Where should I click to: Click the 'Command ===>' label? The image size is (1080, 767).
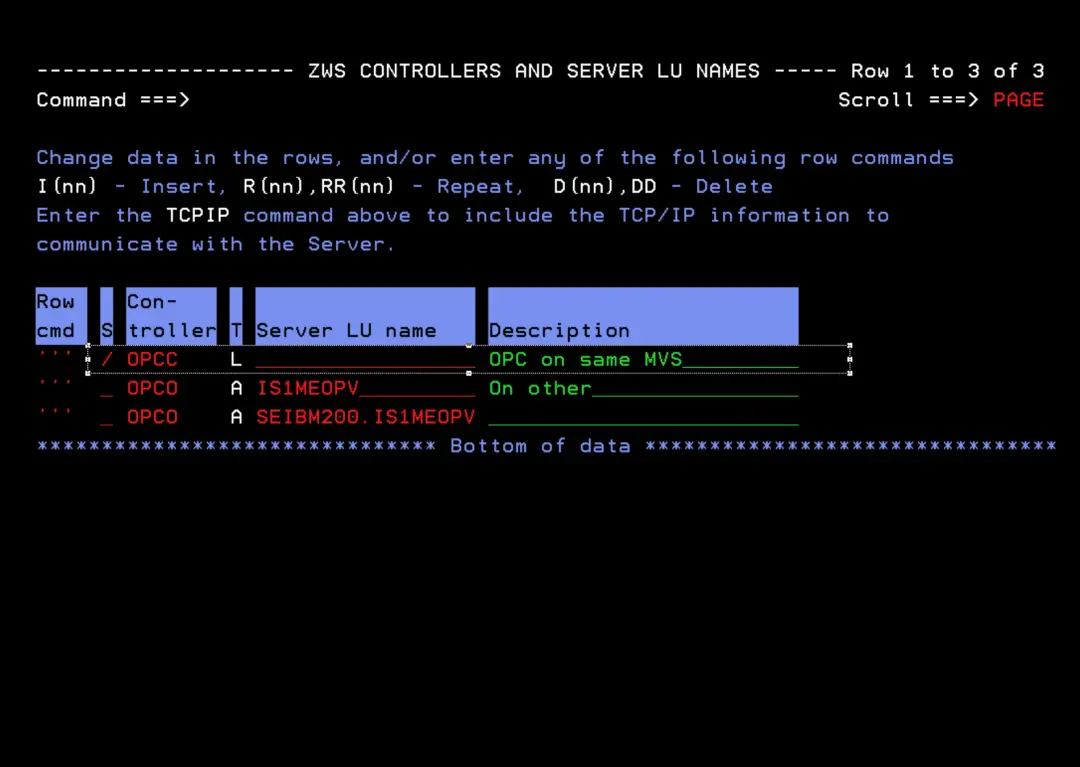click(113, 100)
